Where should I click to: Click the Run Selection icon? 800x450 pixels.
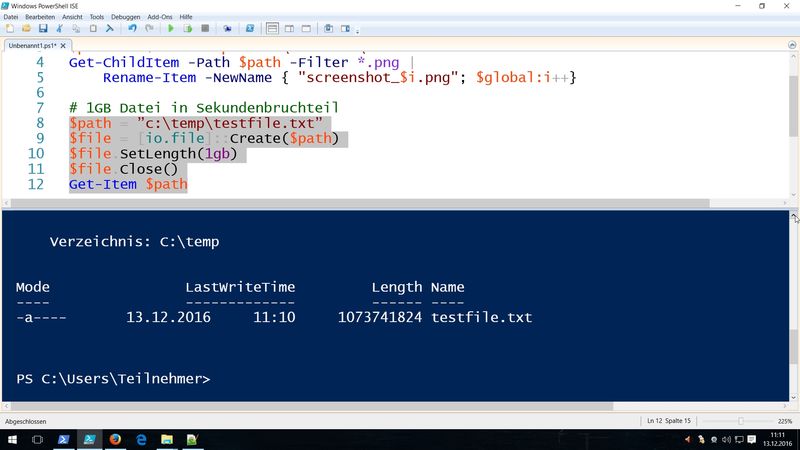tap(188, 29)
